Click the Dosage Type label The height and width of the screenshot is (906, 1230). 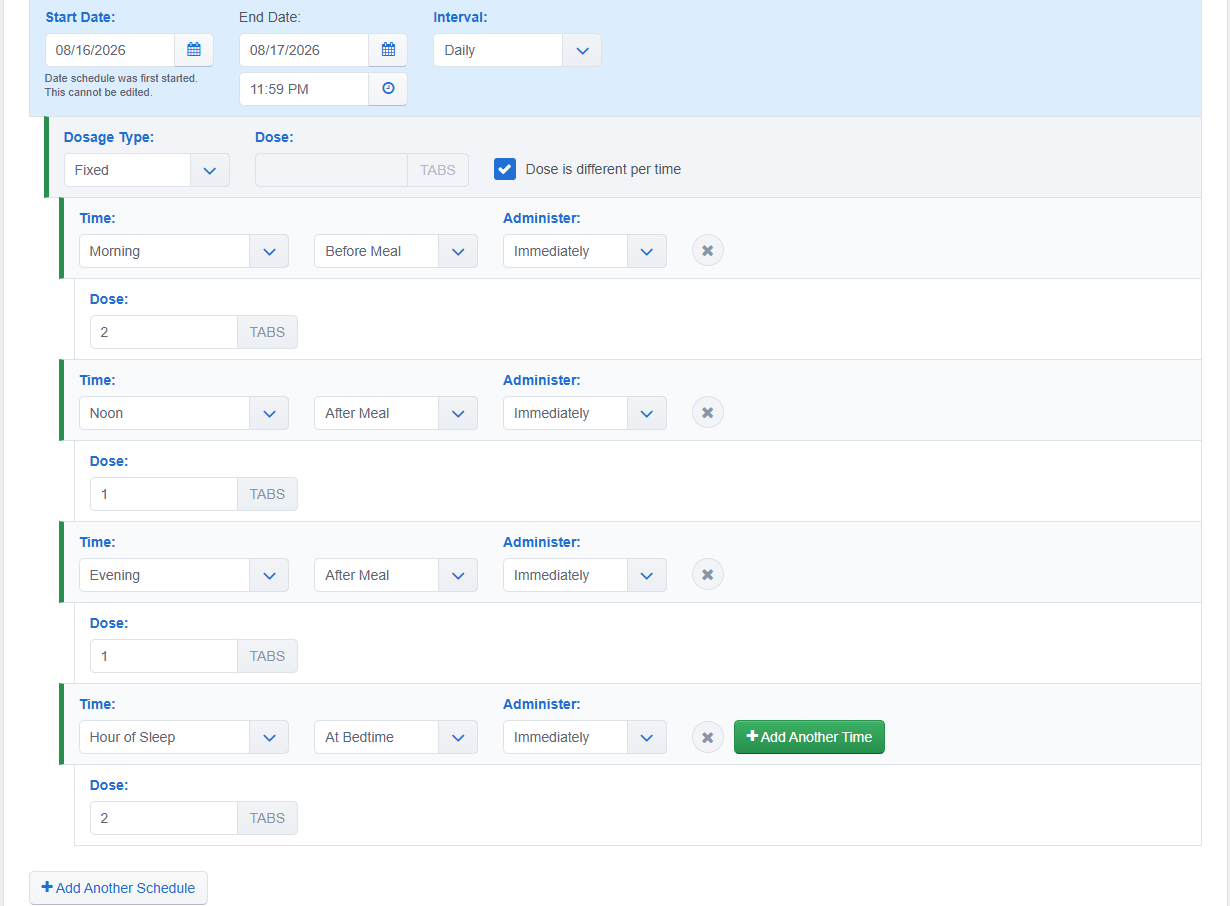[x=109, y=137]
